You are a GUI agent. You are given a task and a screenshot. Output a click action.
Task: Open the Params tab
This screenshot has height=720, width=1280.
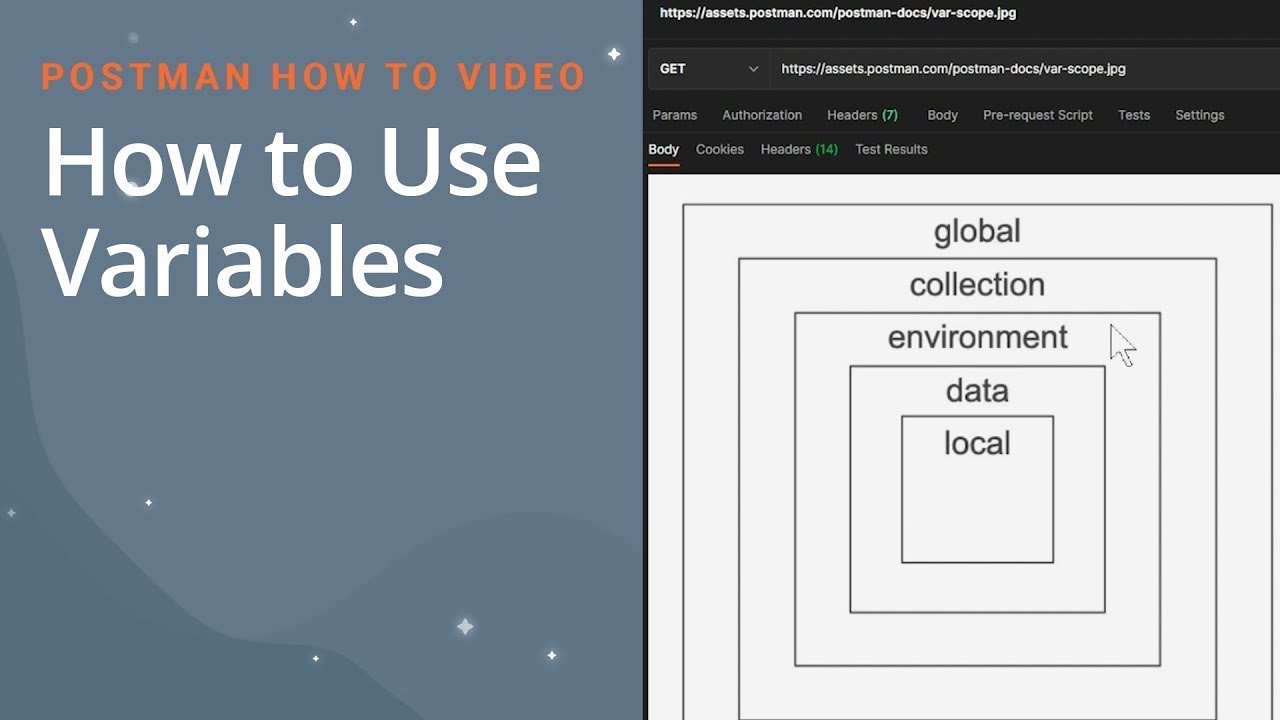(675, 115)
